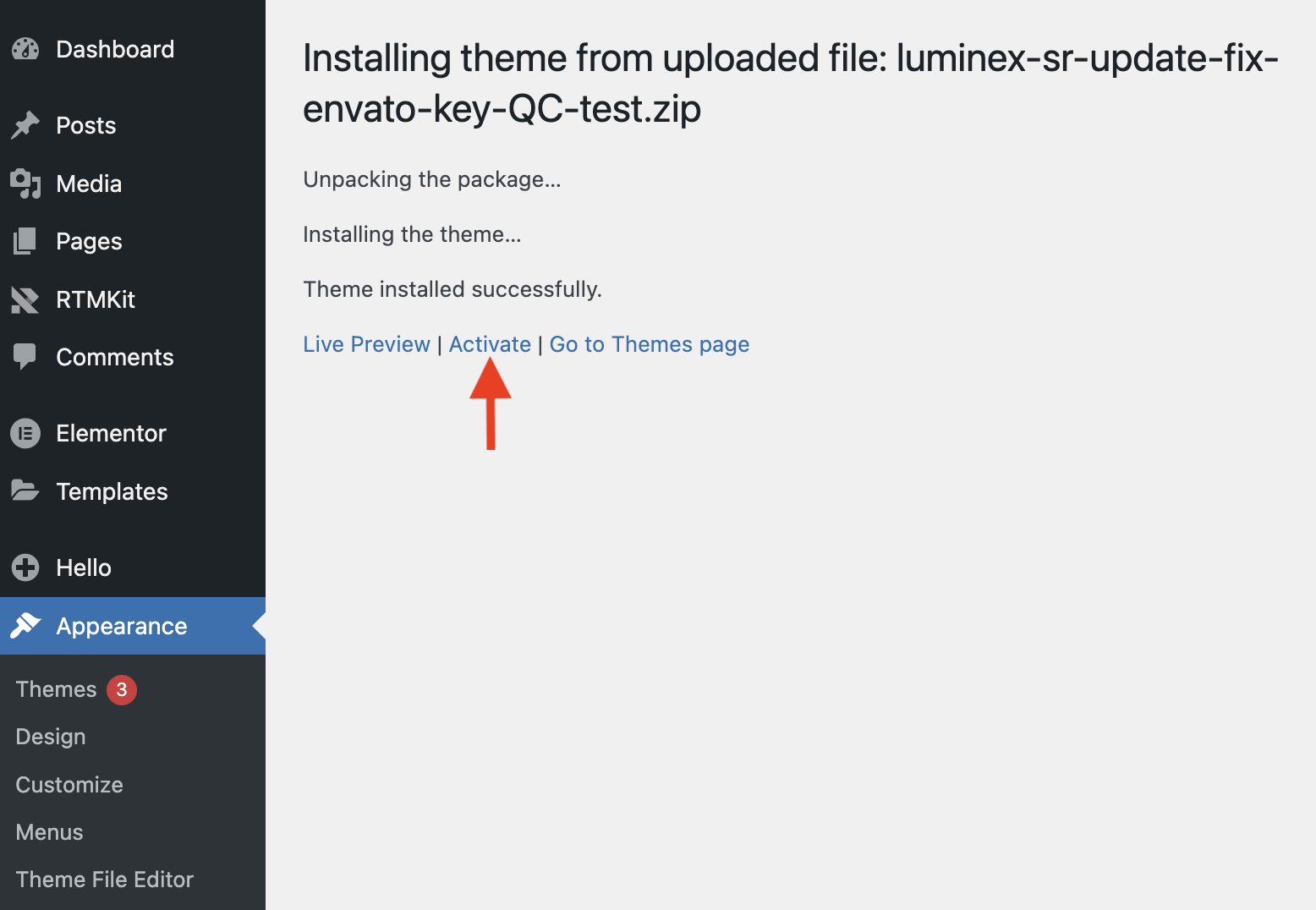Go to Themes page link
The width and height of the screenshot is (1316, 910).
pyautogui.click(x=649, y=344)
